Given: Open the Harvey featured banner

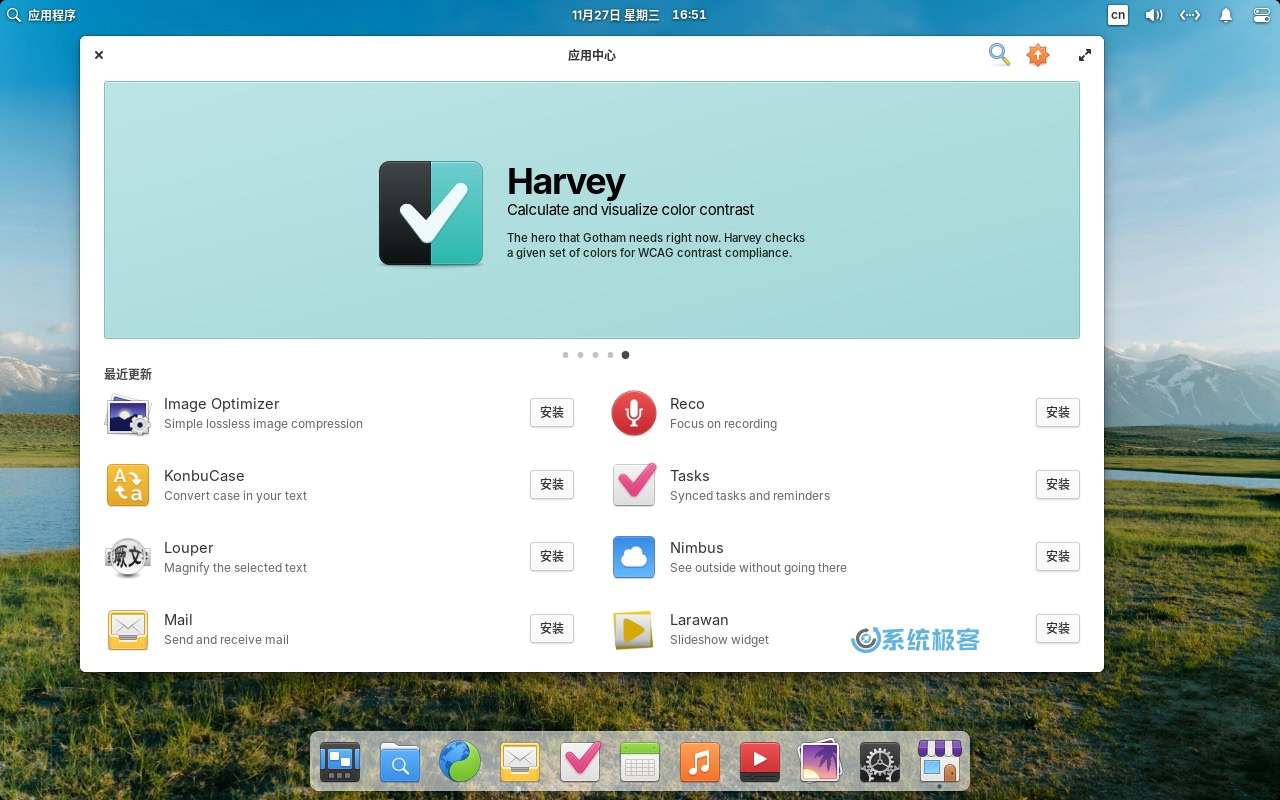Looking at the screenshot, I should [592, 210].
